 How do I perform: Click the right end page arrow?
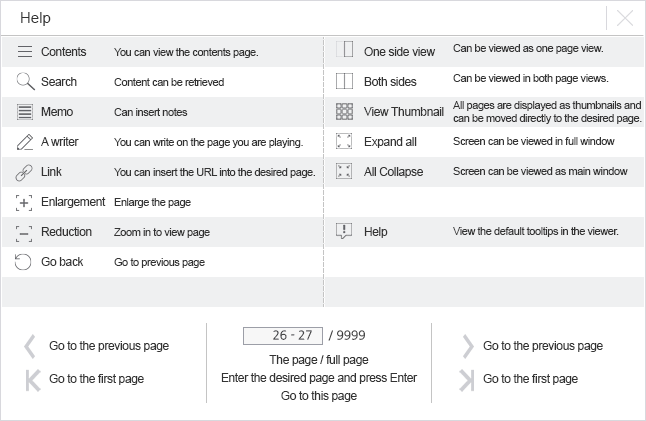466,379
